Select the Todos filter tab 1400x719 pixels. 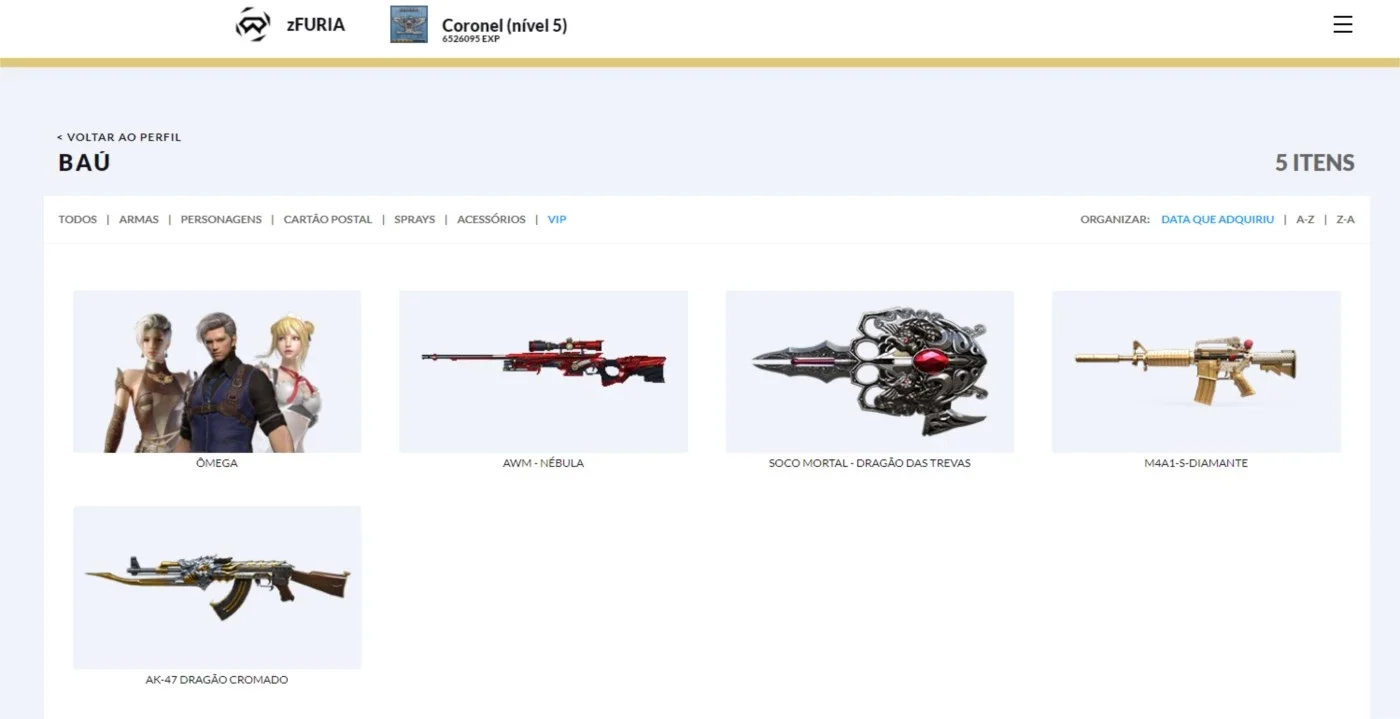pyautogui.click(x=77, y=219)
